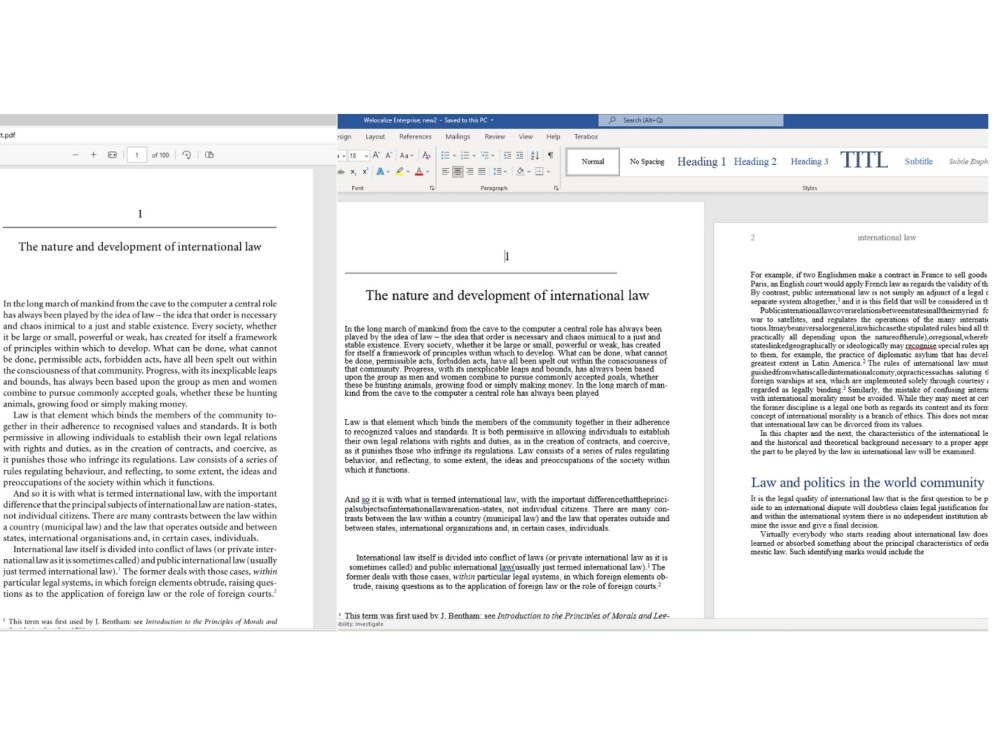Edit the PDF page number field
The width and height of the screenshot is (1000, 750).
(136, 155)
